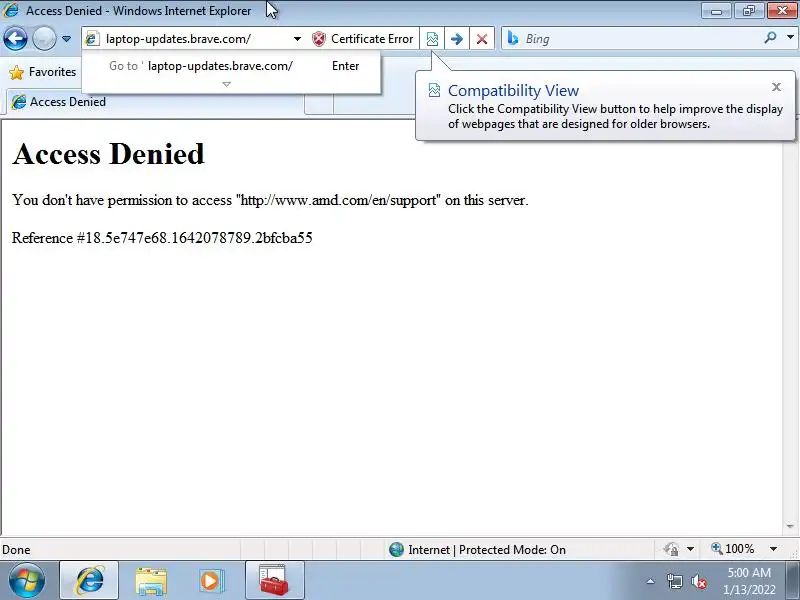This screenshot has width=800, height=600.
Task: Select the Access Denied tab
Action: (156, 102)
